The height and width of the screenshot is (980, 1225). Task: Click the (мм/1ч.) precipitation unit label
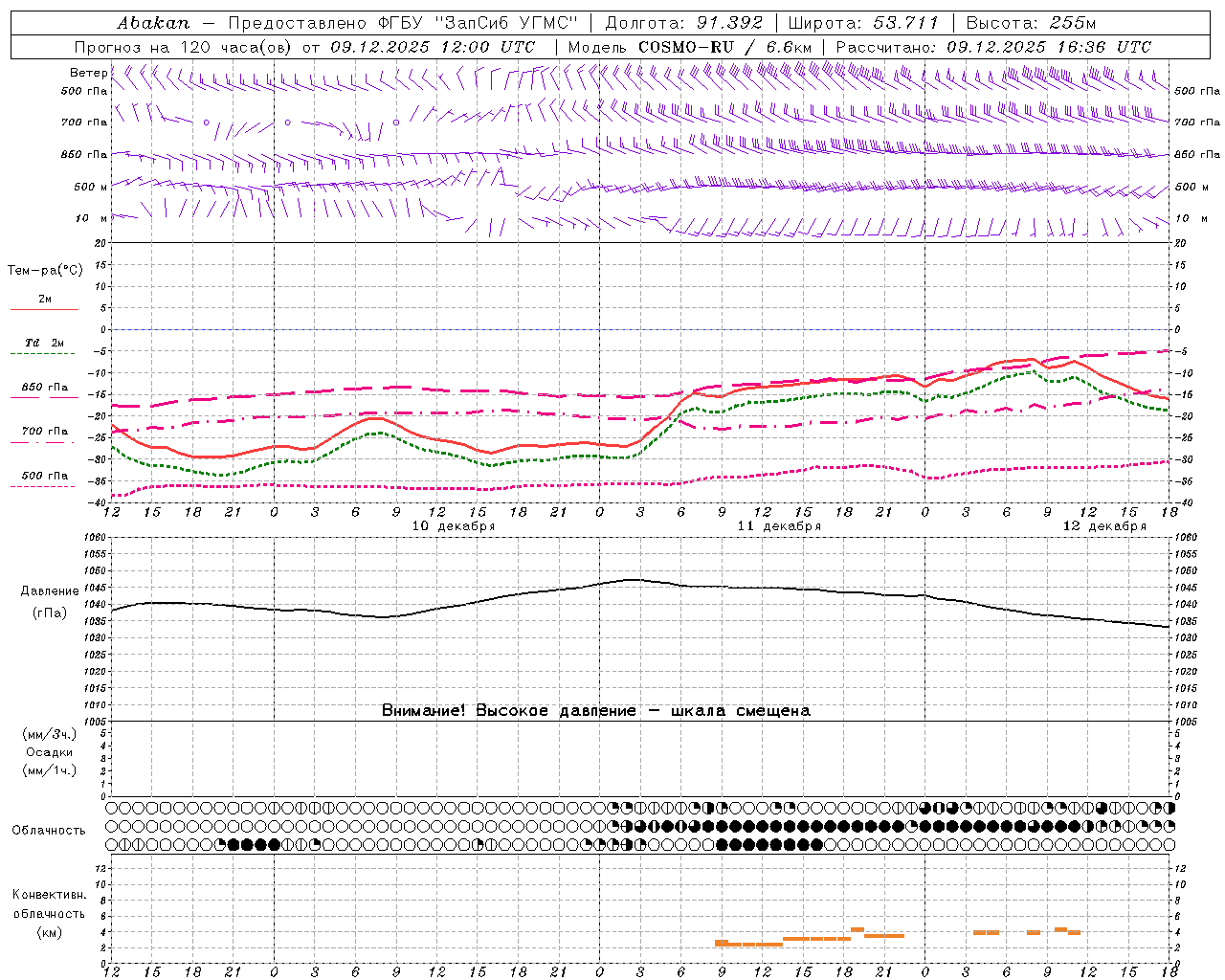(x=49, y=770)
